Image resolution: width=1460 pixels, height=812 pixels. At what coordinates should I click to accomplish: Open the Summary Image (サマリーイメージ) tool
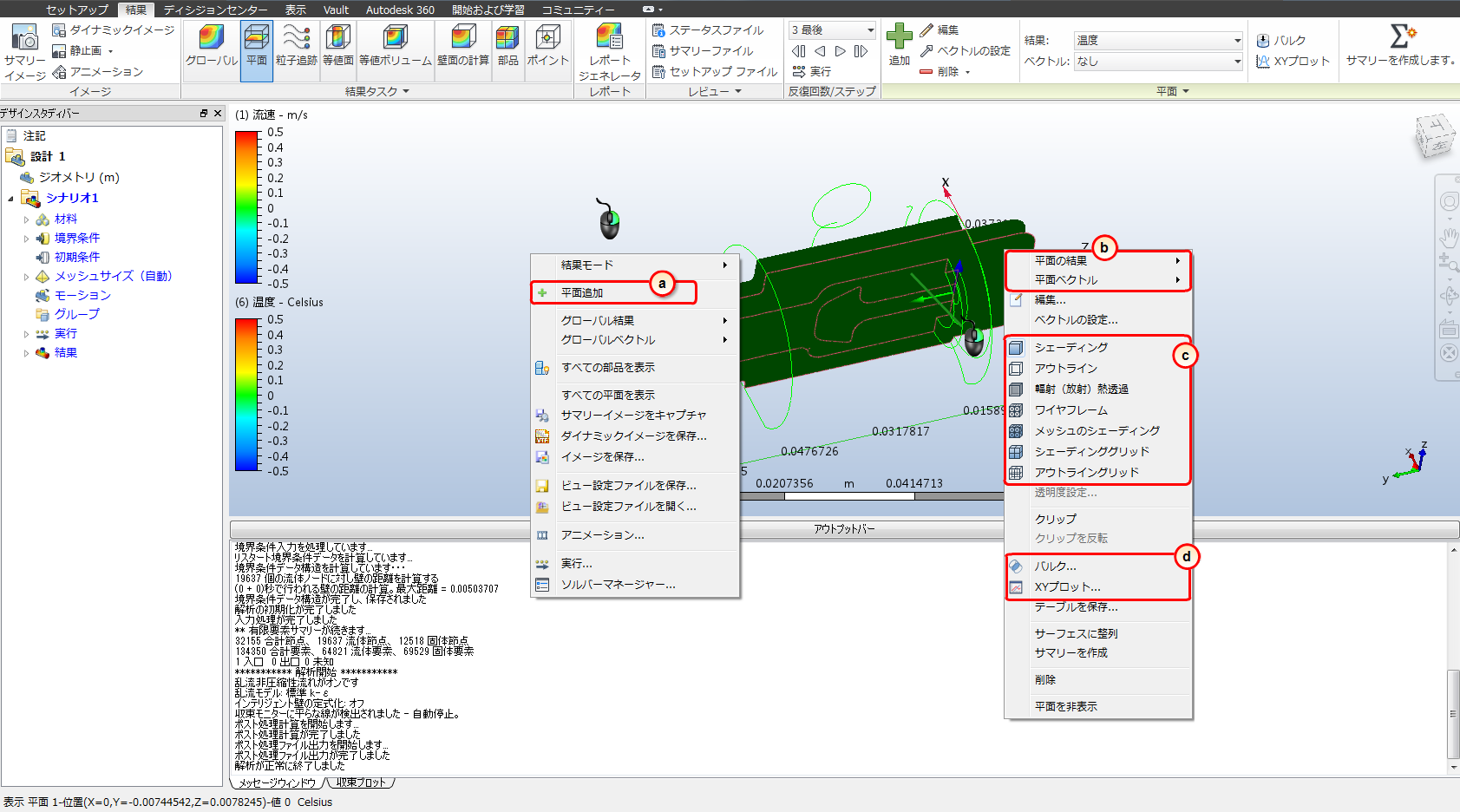(x=25, y=52)
